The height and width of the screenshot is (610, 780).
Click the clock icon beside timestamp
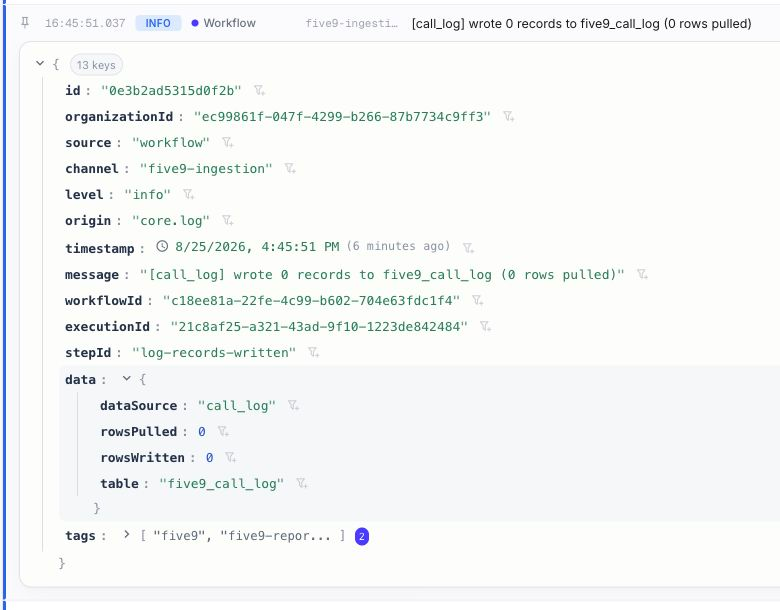pyautogui.click(x=162, y=246)
